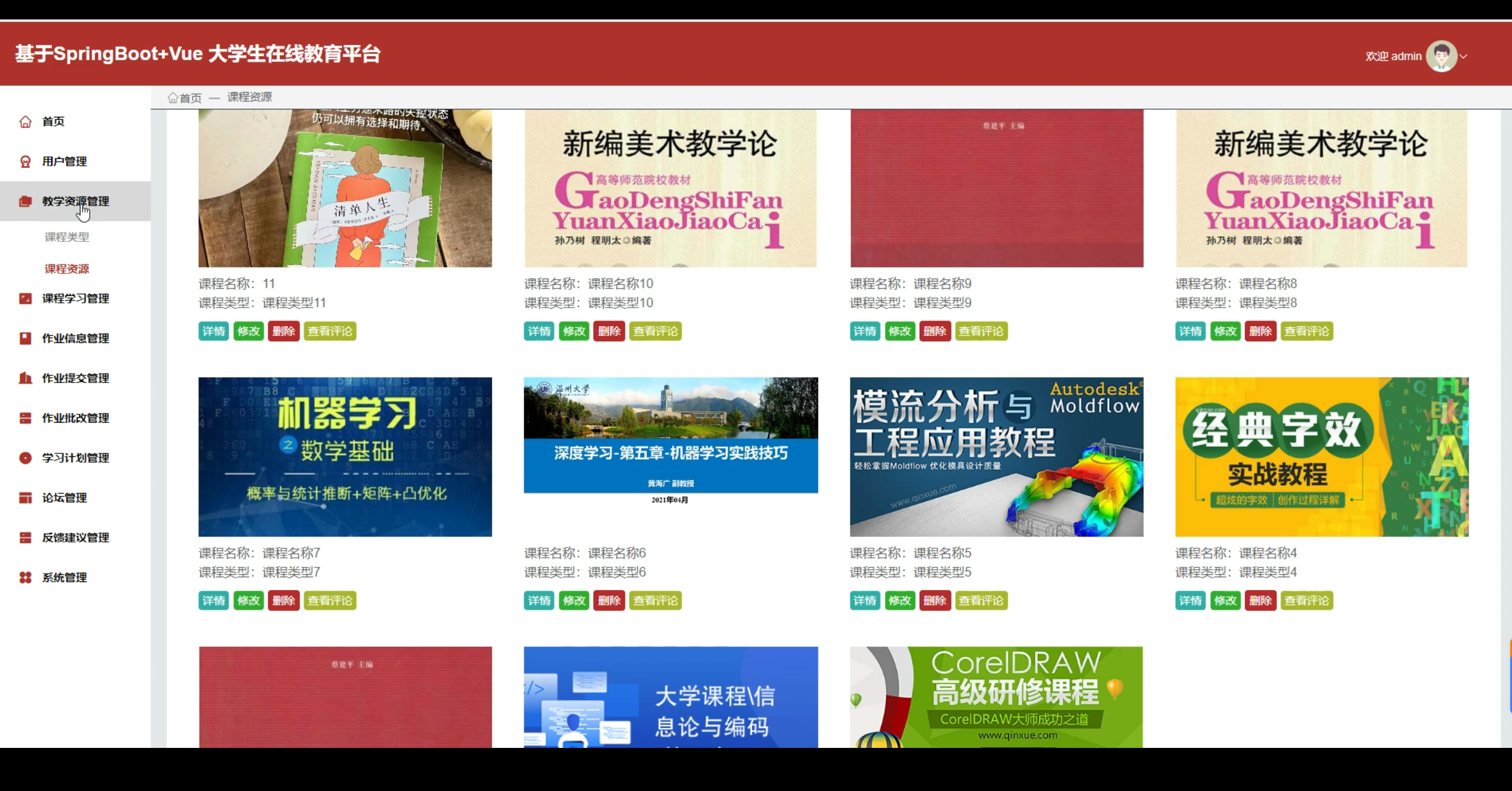Open the admin dropdown arrow

click(x=1464, y=57)
